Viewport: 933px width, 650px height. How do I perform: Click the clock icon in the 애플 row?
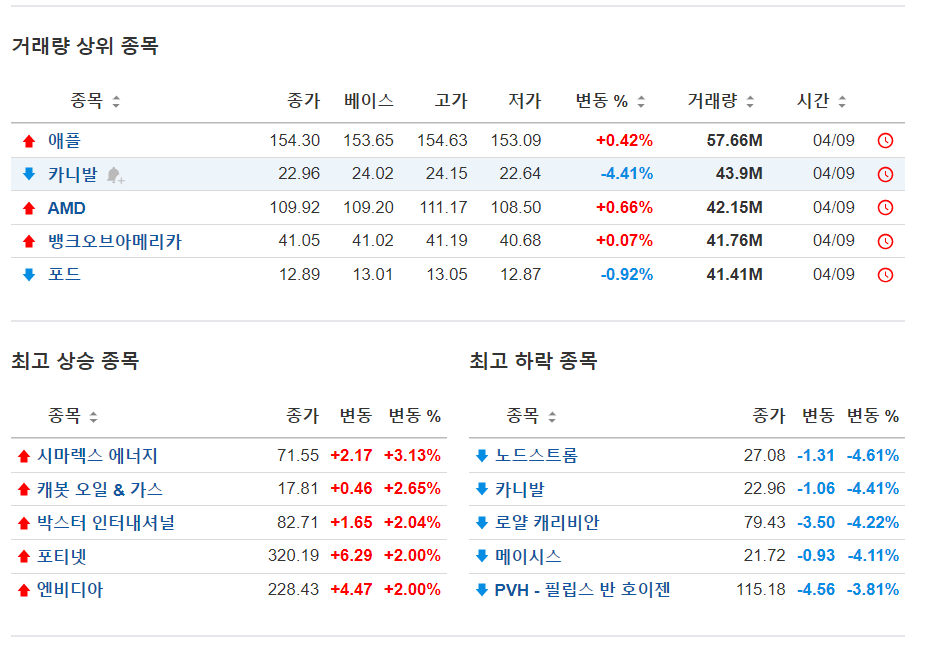(885, 140)
